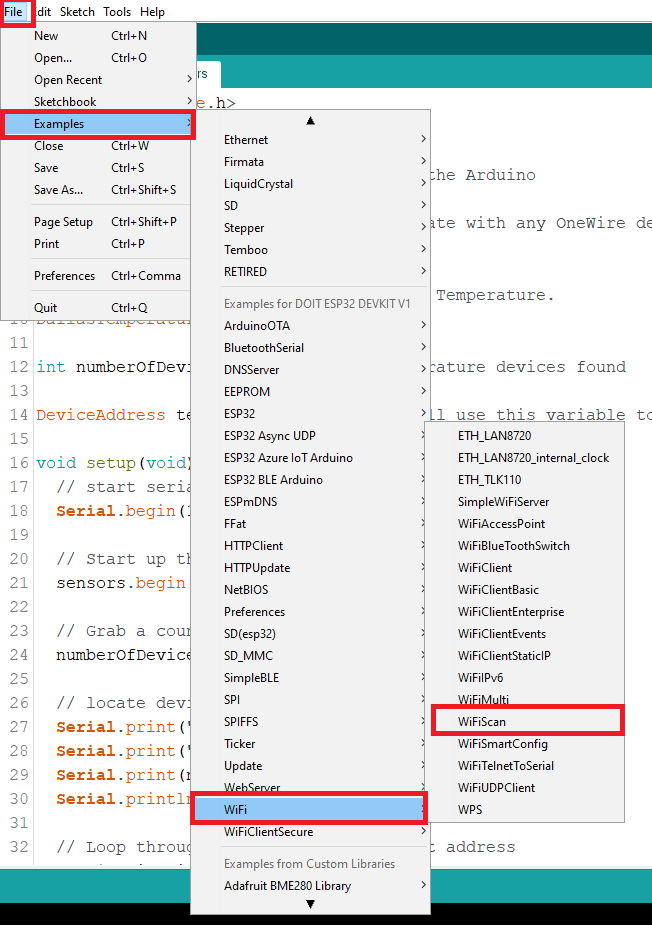Expand LiquidCrystal examples
The width and height of the screenshot is (652, 929).
coord(310,184)
